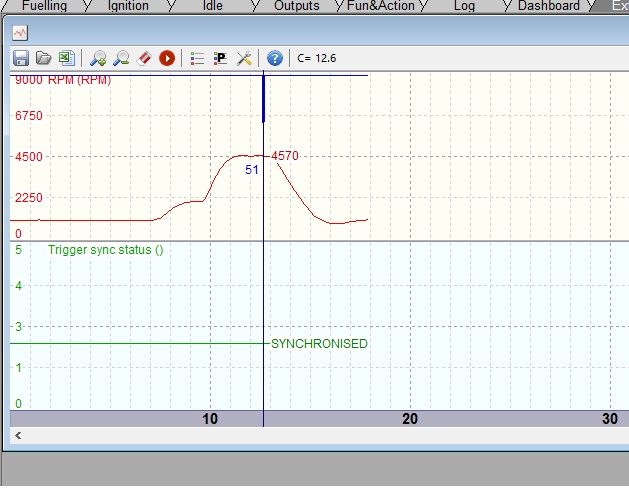Select the Outputs tab
Image resolution: width=629 pixels, height=488 pixels.
(x=297, y=6)
